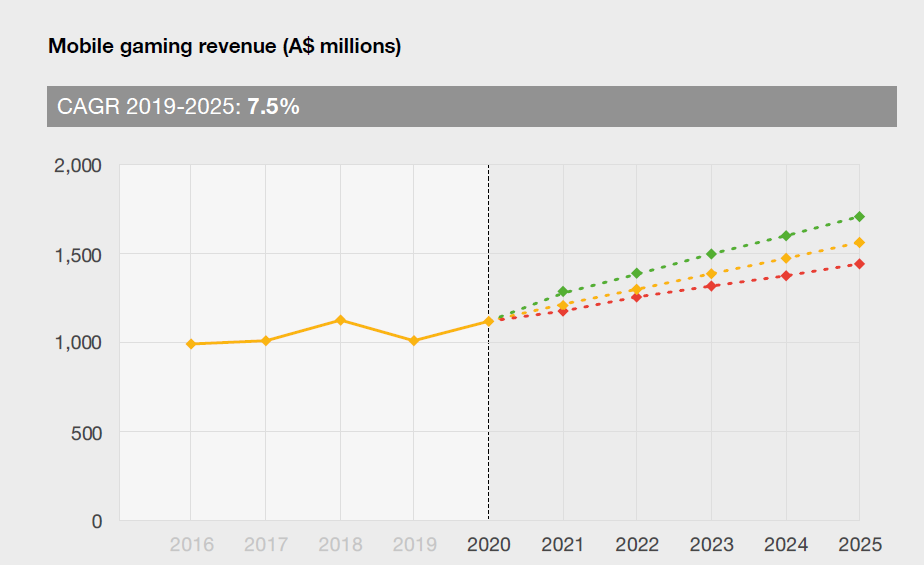Click the red 2023 data point
This screenshot has height=565, width=924.
(x=711, y=286)
